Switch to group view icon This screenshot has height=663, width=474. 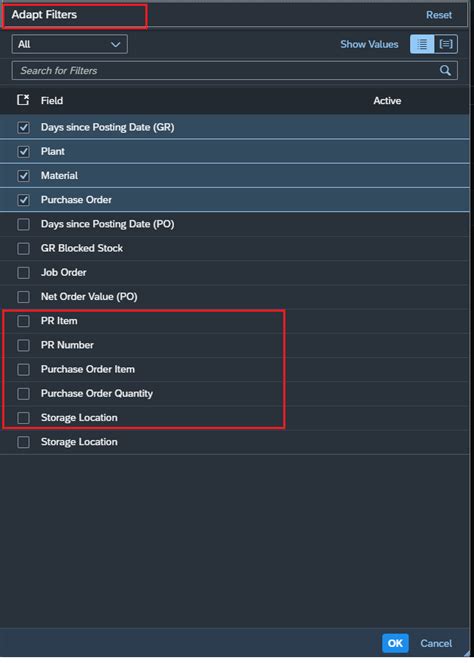pos(446,44)
